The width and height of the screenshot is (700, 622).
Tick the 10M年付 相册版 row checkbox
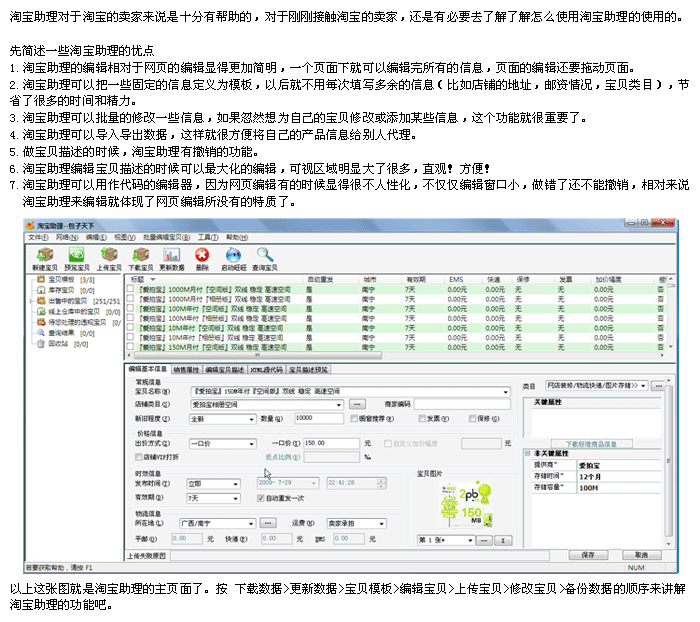(130, 337)
